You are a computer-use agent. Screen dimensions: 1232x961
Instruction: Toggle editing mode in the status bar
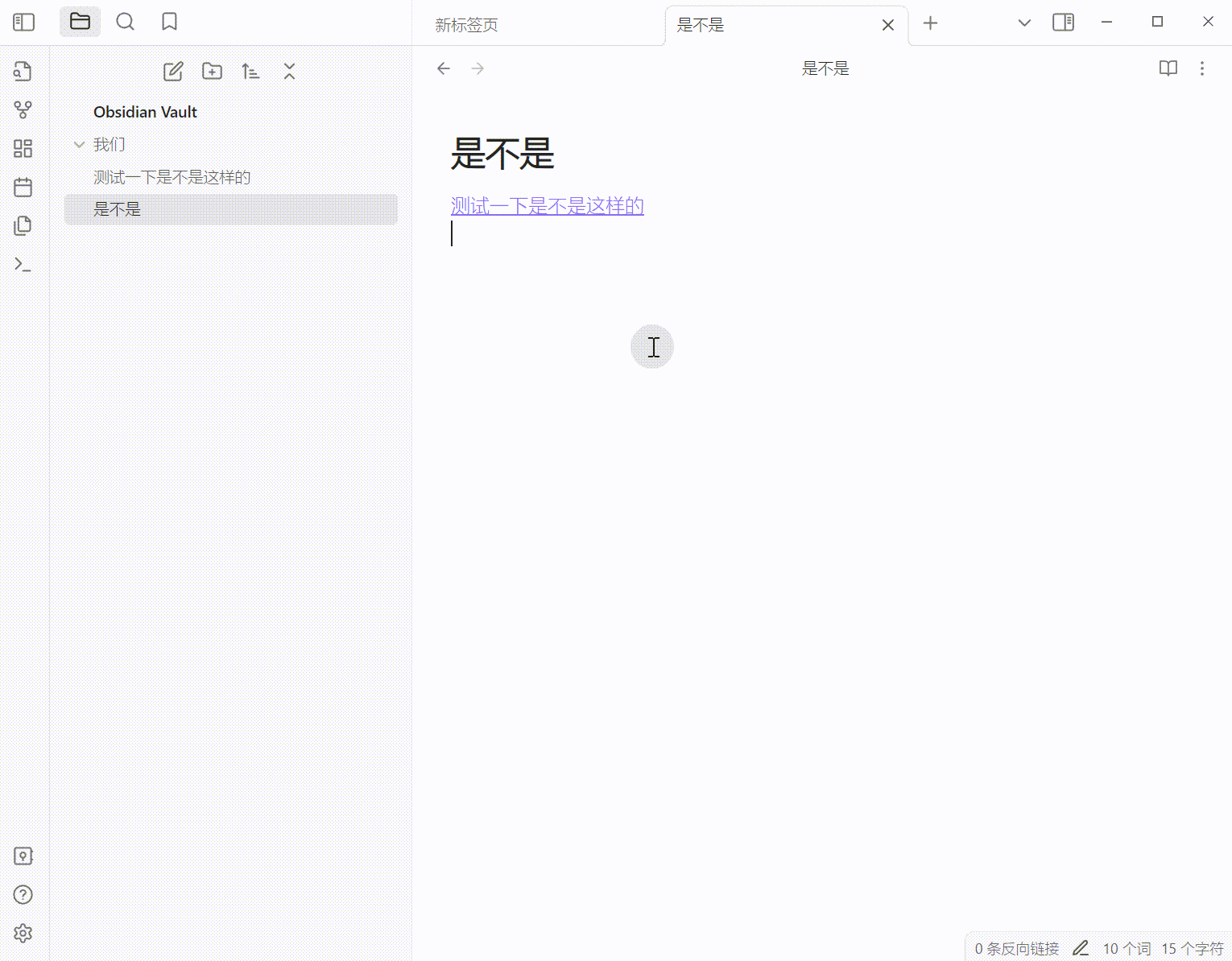tap(1081, 947)
